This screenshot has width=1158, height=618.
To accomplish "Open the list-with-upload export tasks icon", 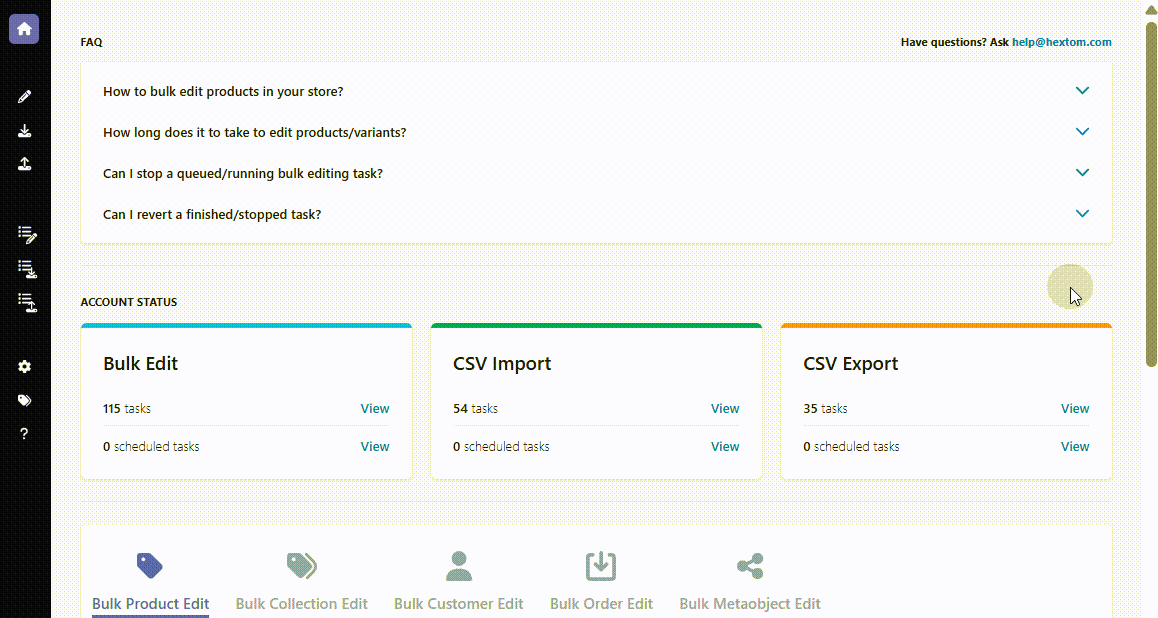I will 27,302.
